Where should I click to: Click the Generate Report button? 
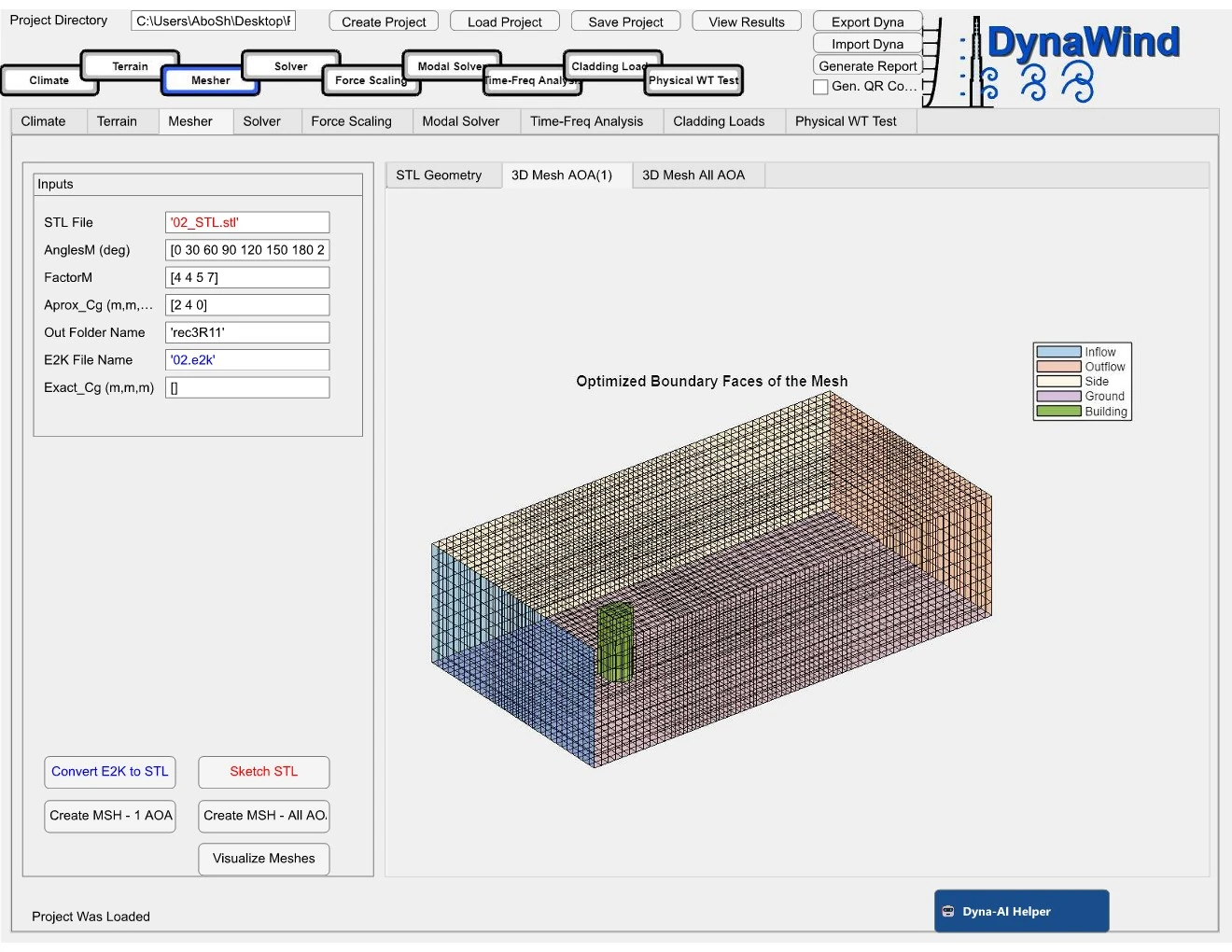[x=867, y=65]
